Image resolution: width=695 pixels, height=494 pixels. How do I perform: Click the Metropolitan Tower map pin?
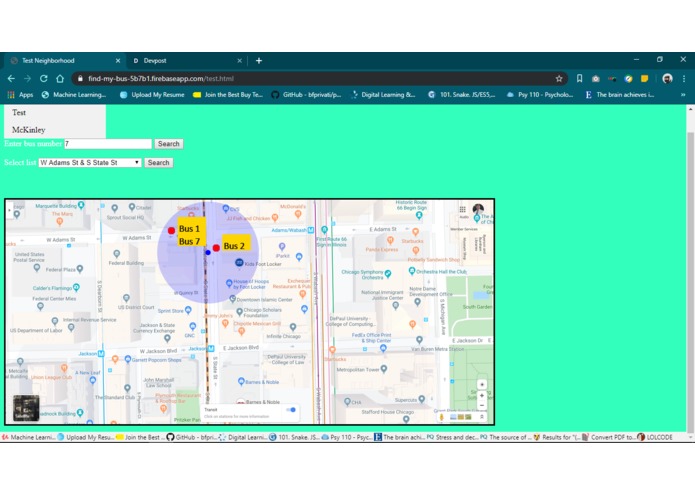coord(384,369)
